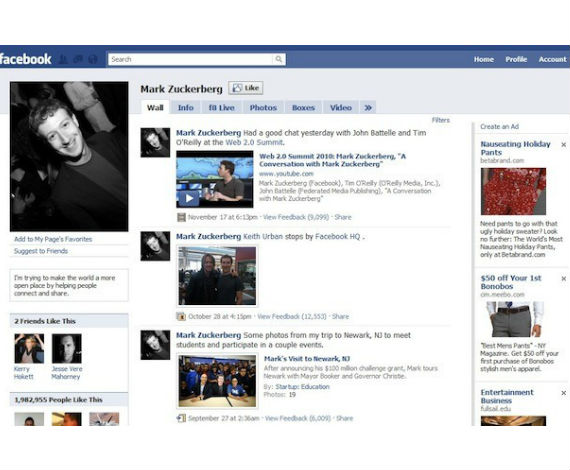Expand more tabs with the double-arrow
The image size is (570, 470).
point(368,108)
